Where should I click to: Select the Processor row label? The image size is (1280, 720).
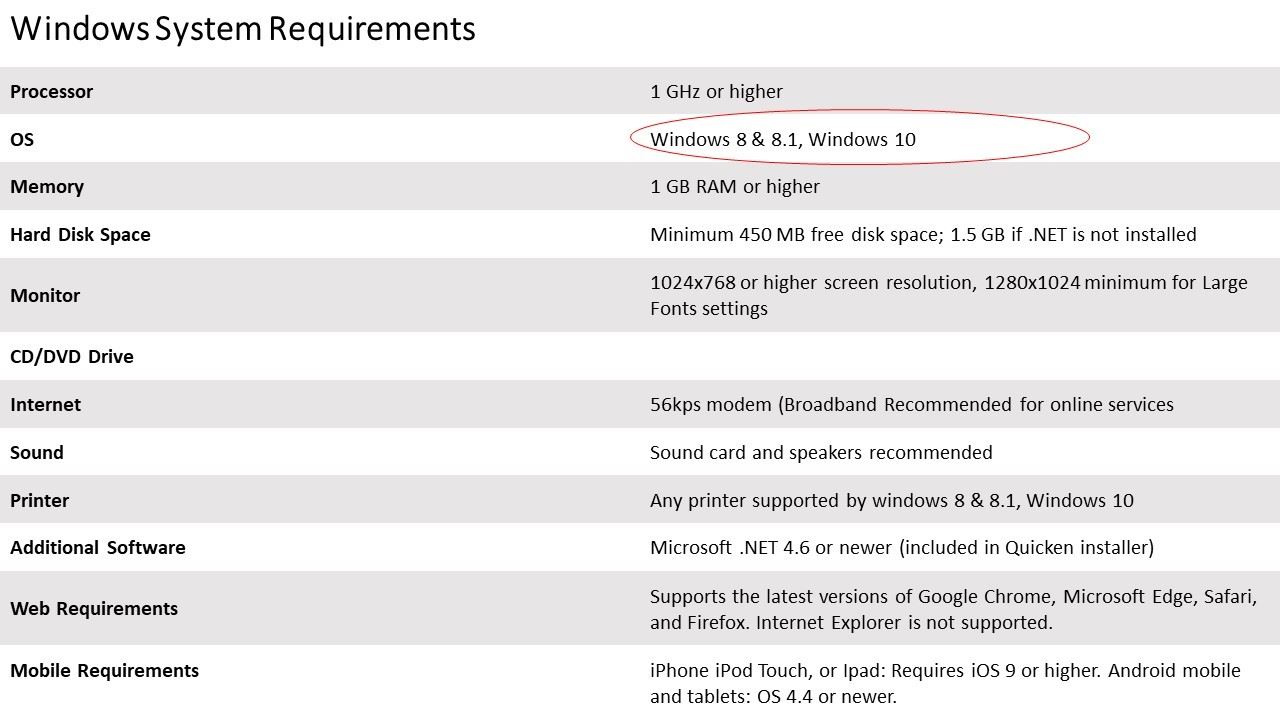pyautogui.click(x=51, y=92)
